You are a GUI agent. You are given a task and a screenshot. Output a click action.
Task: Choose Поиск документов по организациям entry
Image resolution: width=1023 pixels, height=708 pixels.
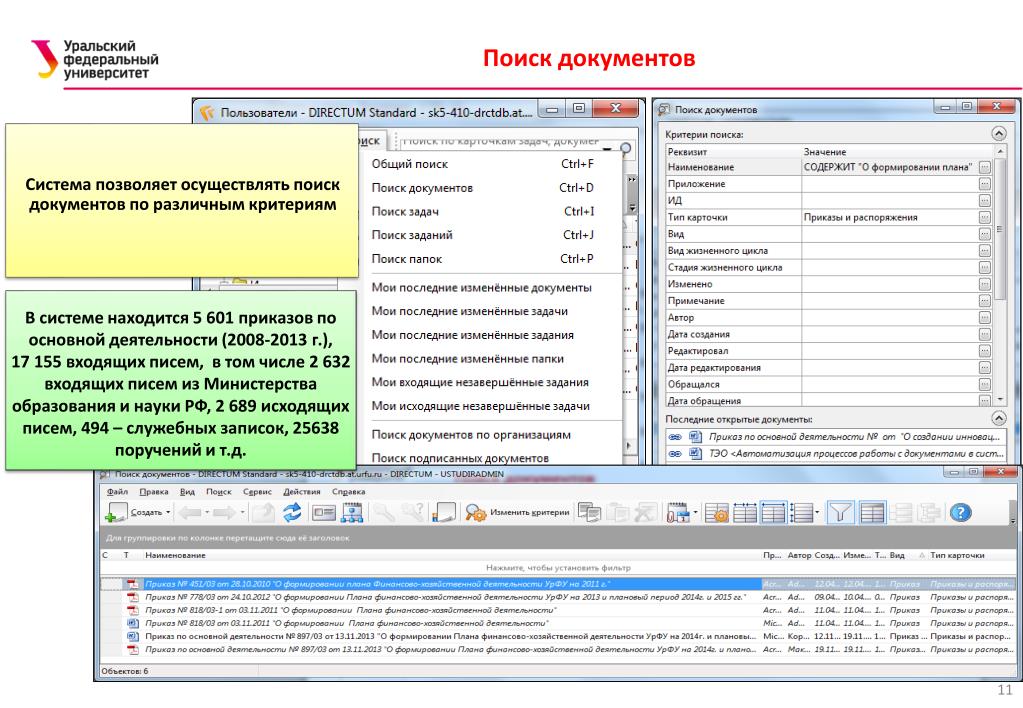483,435
